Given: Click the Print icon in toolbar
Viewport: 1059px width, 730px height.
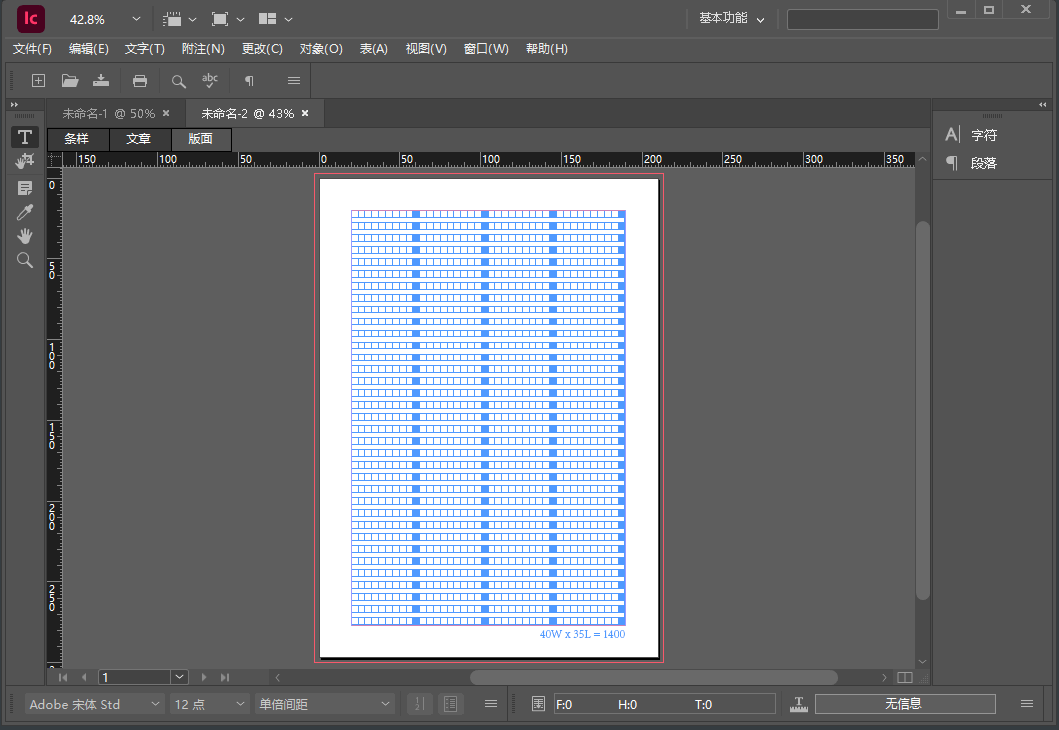Looking at the screenshot, I should pyautogui.click(x=140, y=81).
